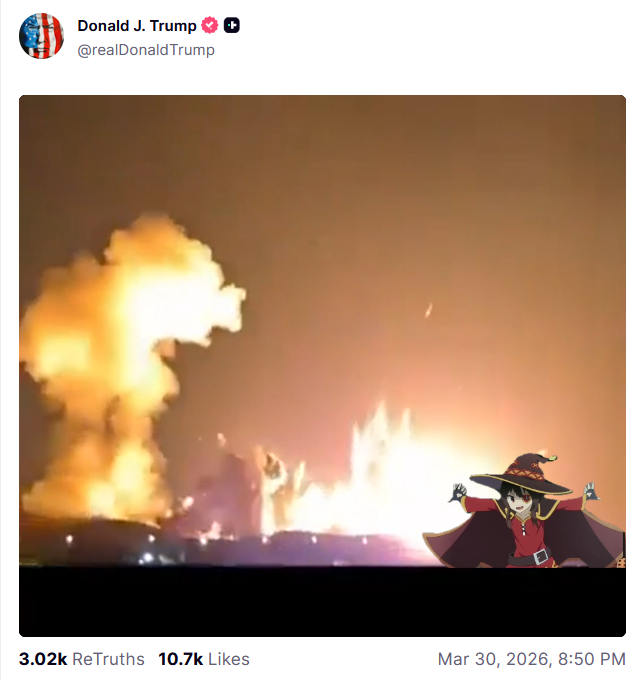Click the red verified checkmark badge
Viewport: 640px width, 680px height.
(x=210, y=26)
